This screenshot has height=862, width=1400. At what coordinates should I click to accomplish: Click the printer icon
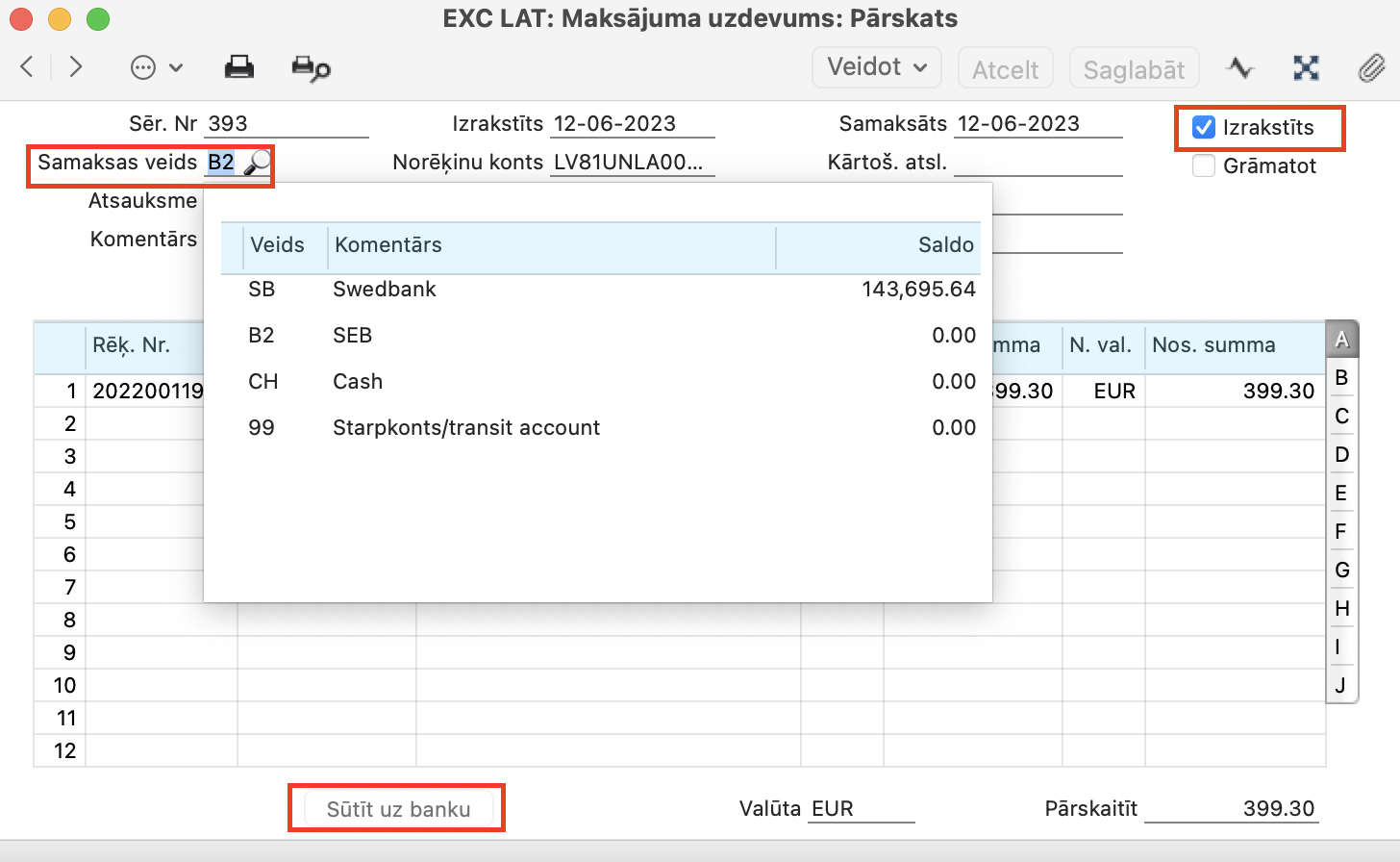pyautogui.click(x=238, y=67)
